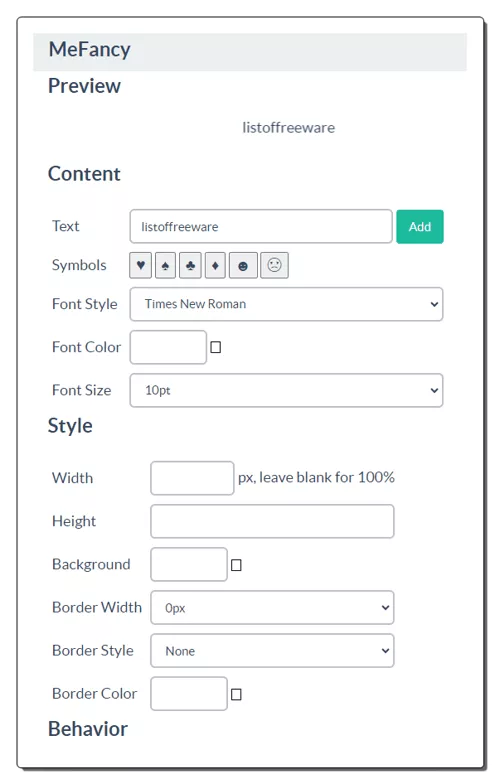Click the green Add button
This screenshot has width=500, height=784.
click(x=420, y=226)
